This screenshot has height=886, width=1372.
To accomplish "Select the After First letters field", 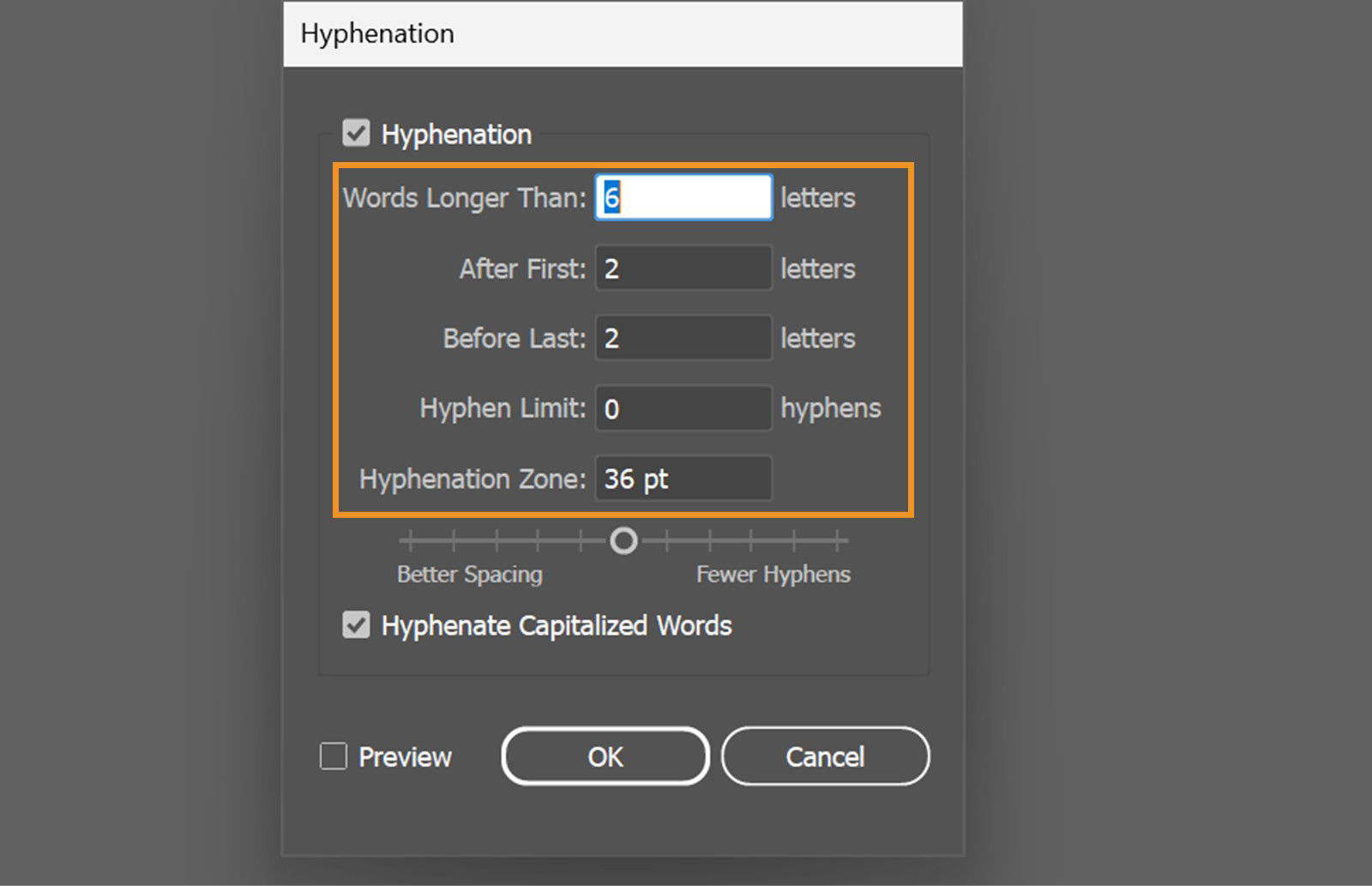I will [683, 268].
